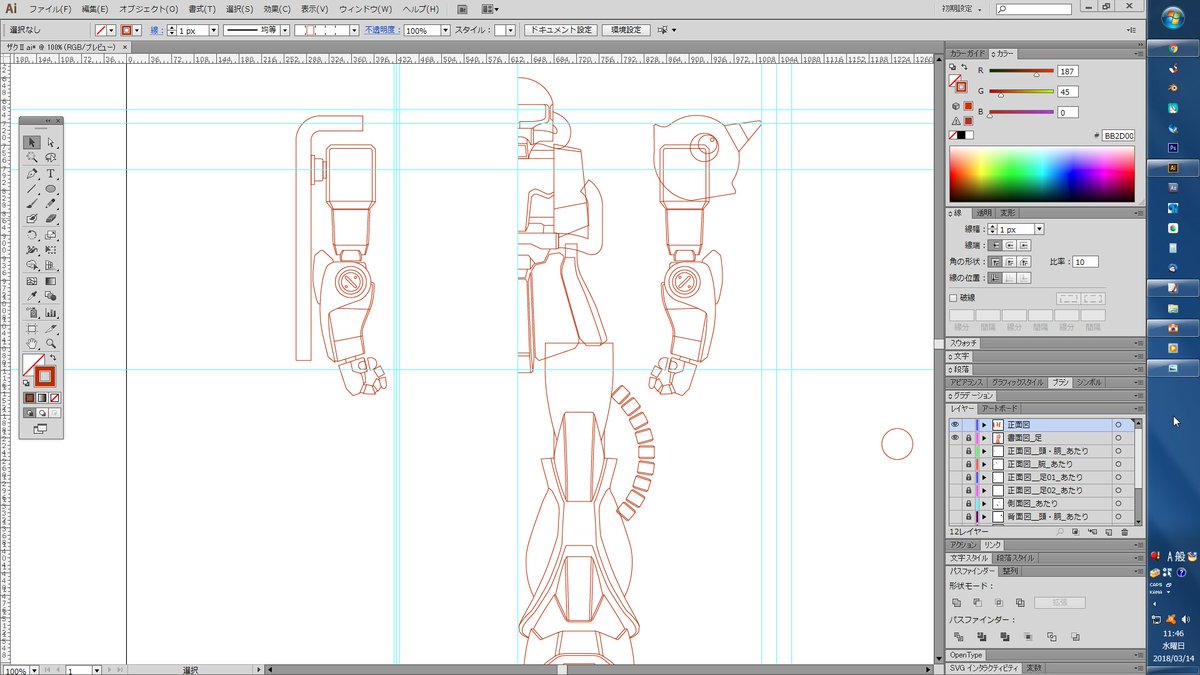
Task: Open the オブジェクト(O) menu
Action: pyautogui.click(x=149, y=9)
